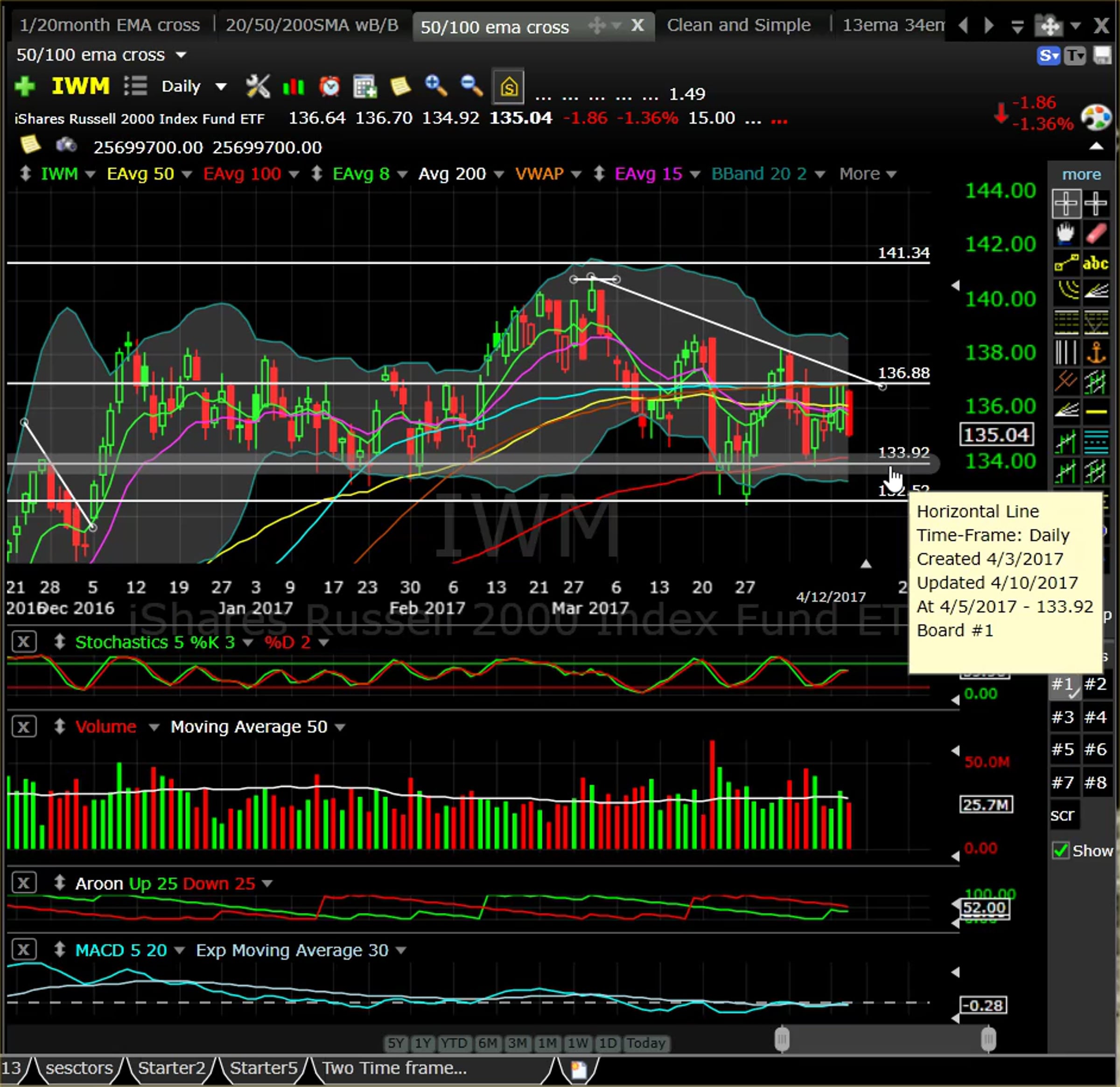The width and height of the screenshot is (1120, 1087).
Task: Switch to drawing board #4
Action: tap(1095, 717)
